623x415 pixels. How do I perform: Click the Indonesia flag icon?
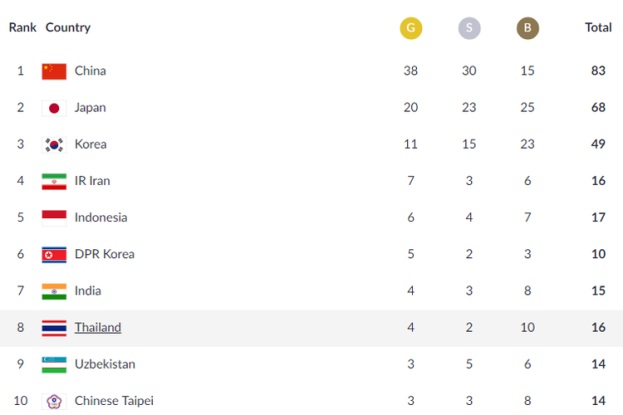point(54,218)
